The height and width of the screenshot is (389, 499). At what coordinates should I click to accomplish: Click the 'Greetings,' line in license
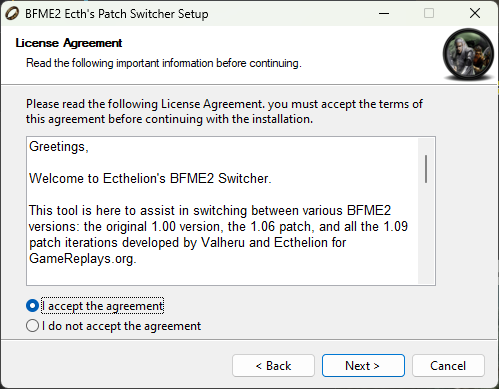coord(59,147)
